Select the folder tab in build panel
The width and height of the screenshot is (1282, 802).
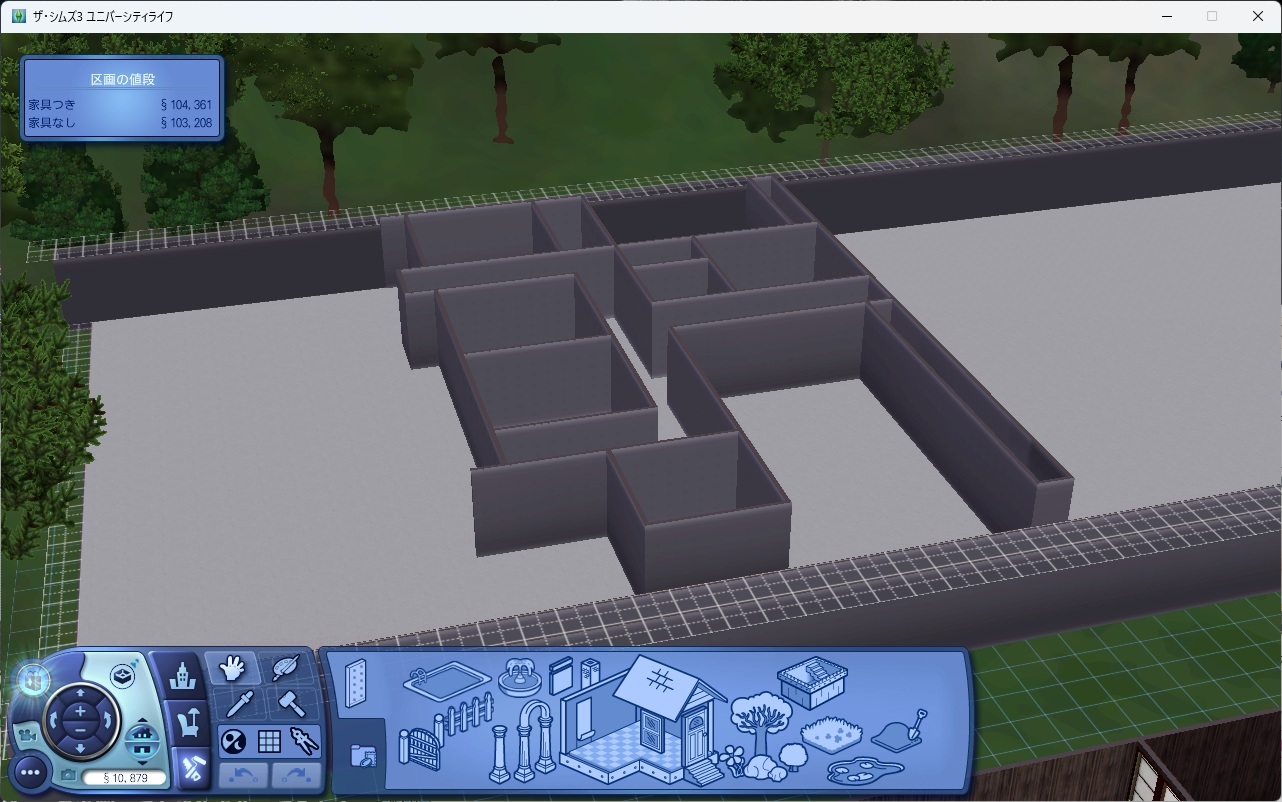(x=363, y=755)
